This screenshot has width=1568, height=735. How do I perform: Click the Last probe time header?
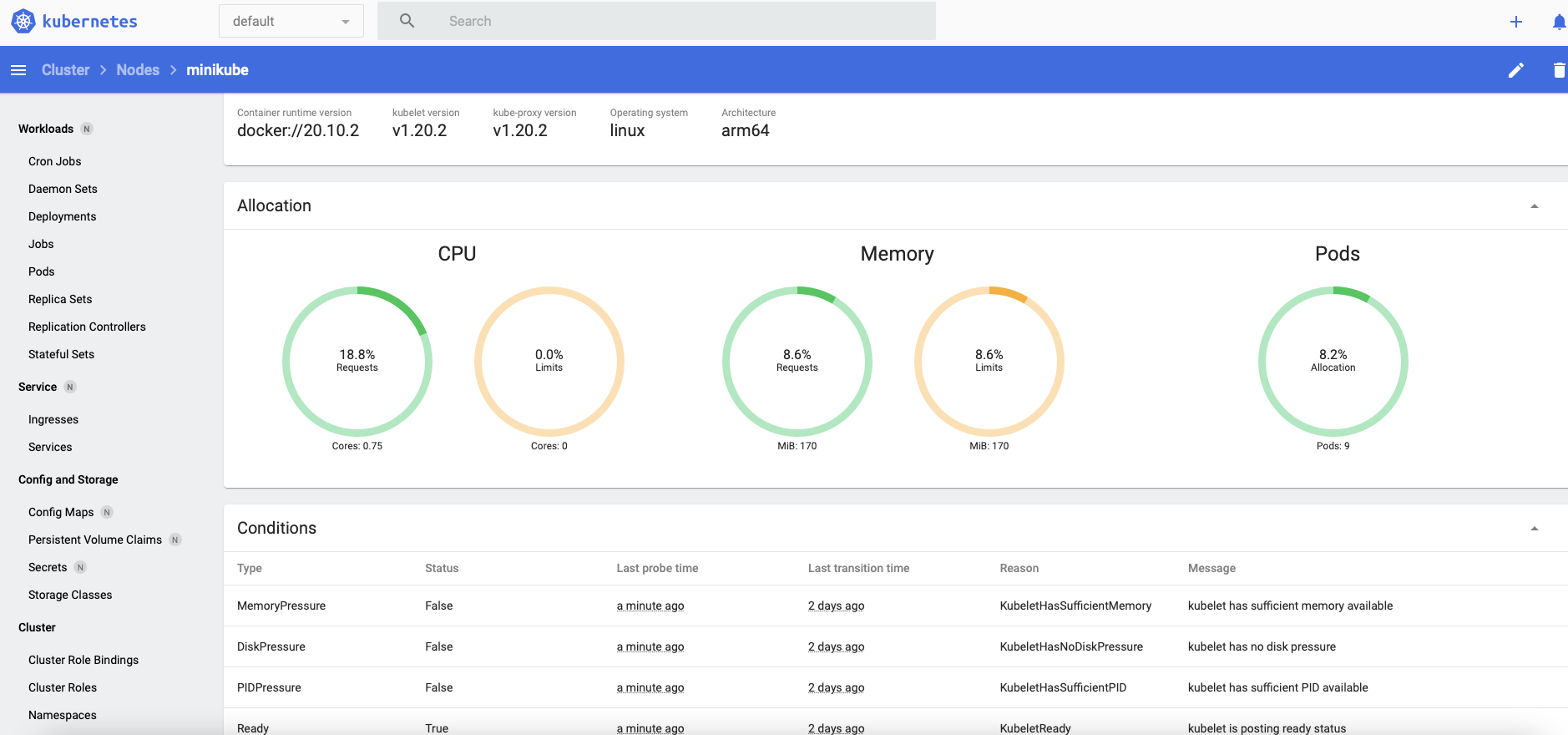pyautogui.click(x=657, y=568)
